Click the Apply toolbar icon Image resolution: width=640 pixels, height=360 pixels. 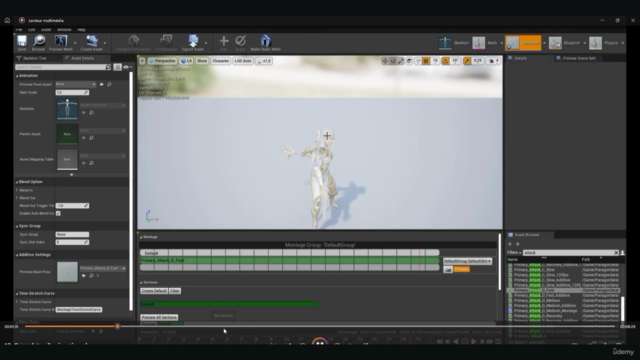(x=240, y=41)
